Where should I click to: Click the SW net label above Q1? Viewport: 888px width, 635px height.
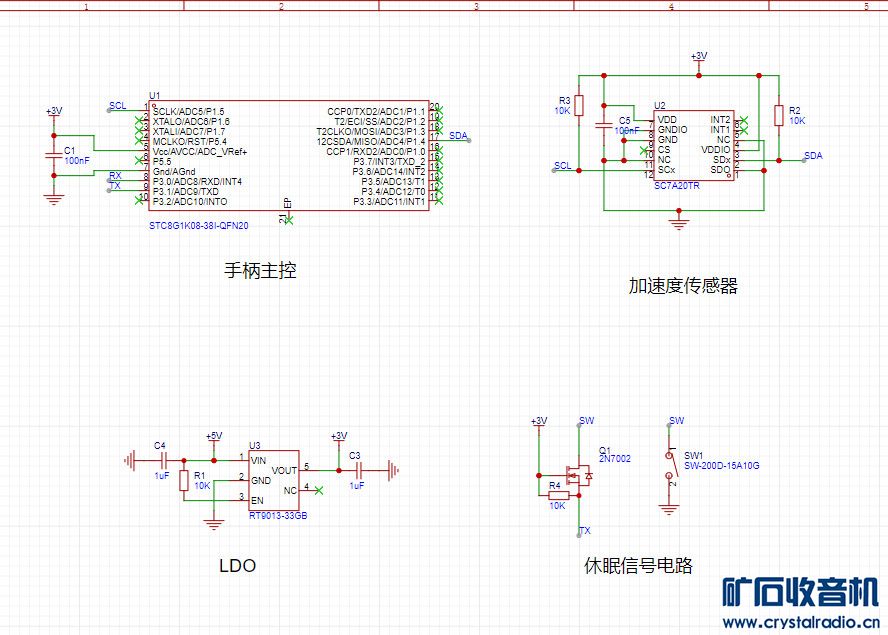coord(587,421)
